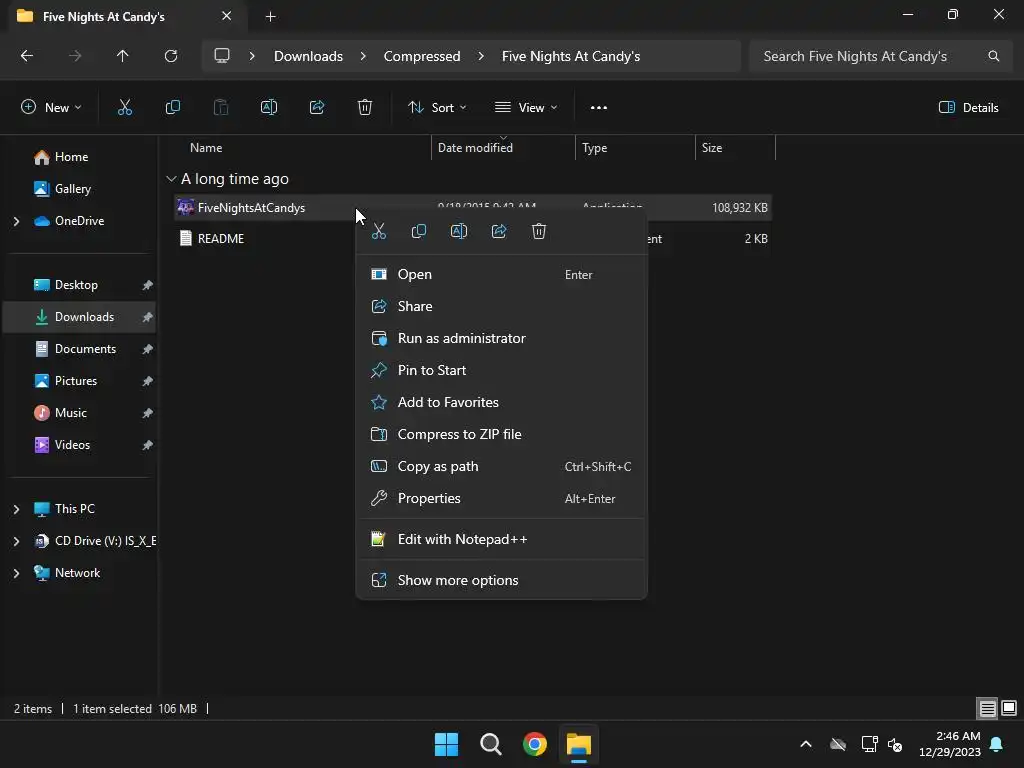Switch to large thumbnails view in the status bar
The image size is (1024, 768).
(x=1009, y=709)
